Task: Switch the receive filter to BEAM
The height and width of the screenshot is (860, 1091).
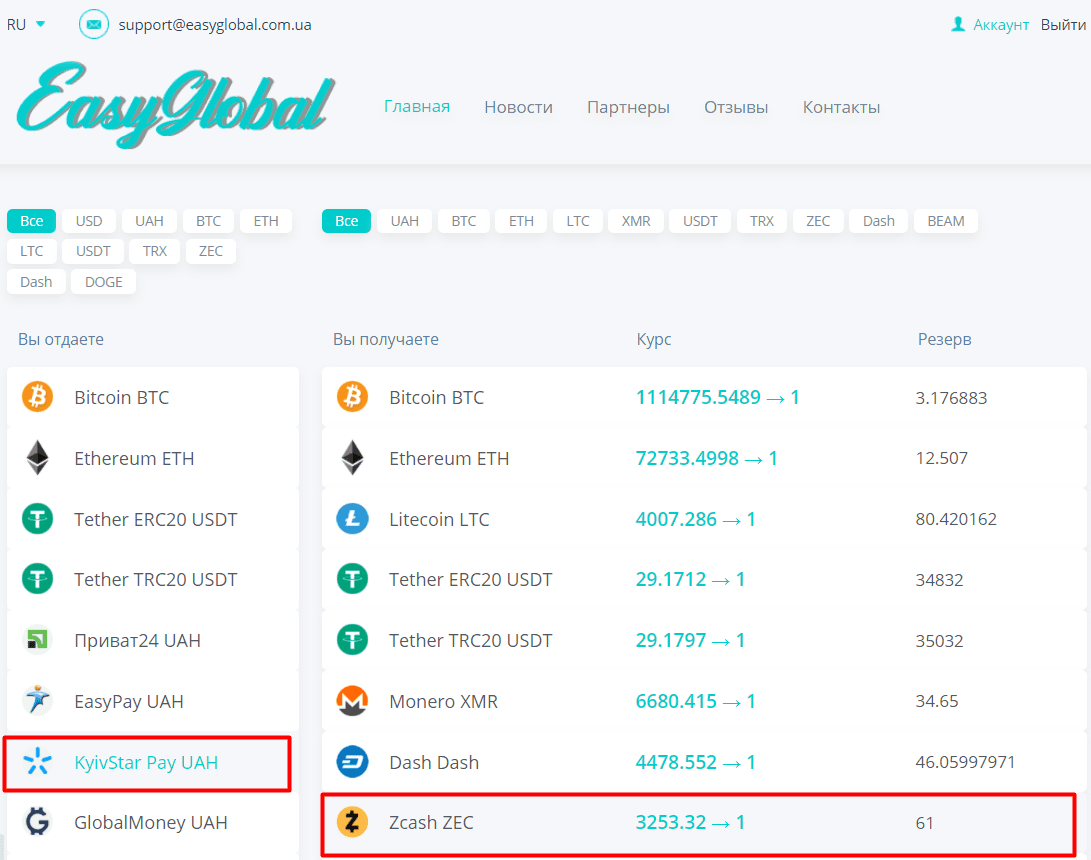Action: (x=945, y=221)
